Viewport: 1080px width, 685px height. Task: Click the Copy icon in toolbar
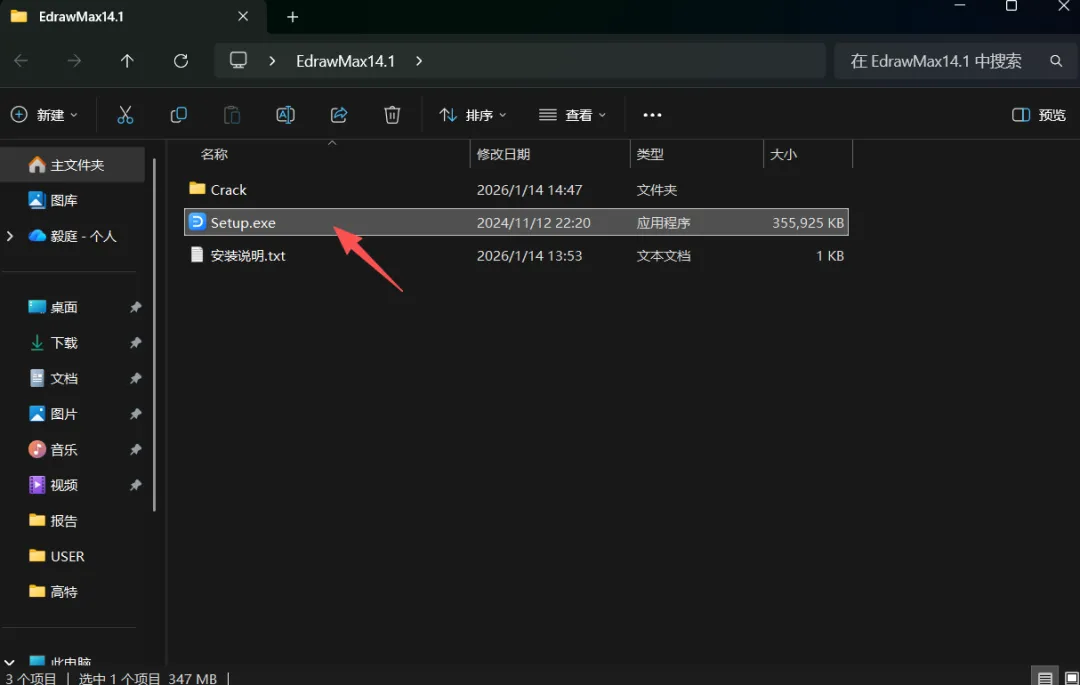178,115
